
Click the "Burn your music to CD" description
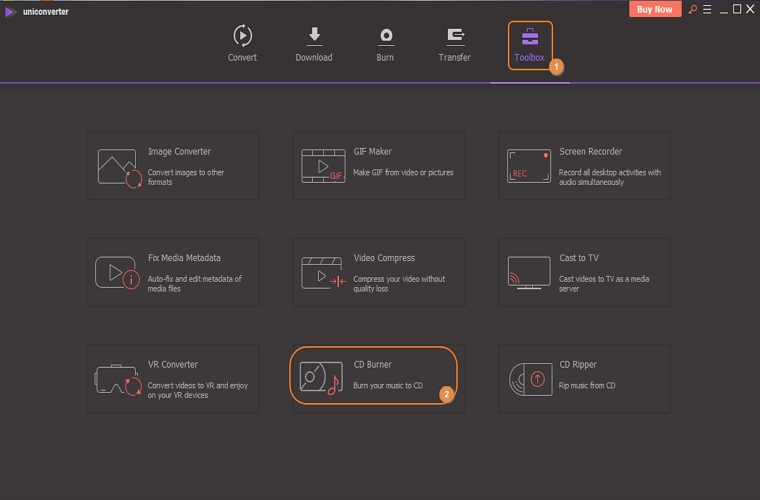[388, 385]
